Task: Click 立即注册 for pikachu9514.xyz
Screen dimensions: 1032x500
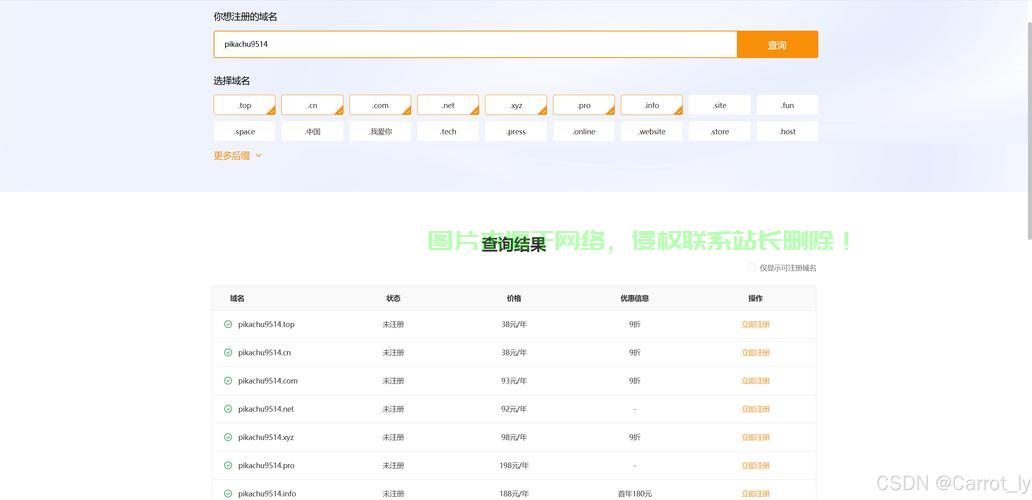Action: [x=755, y=437]
